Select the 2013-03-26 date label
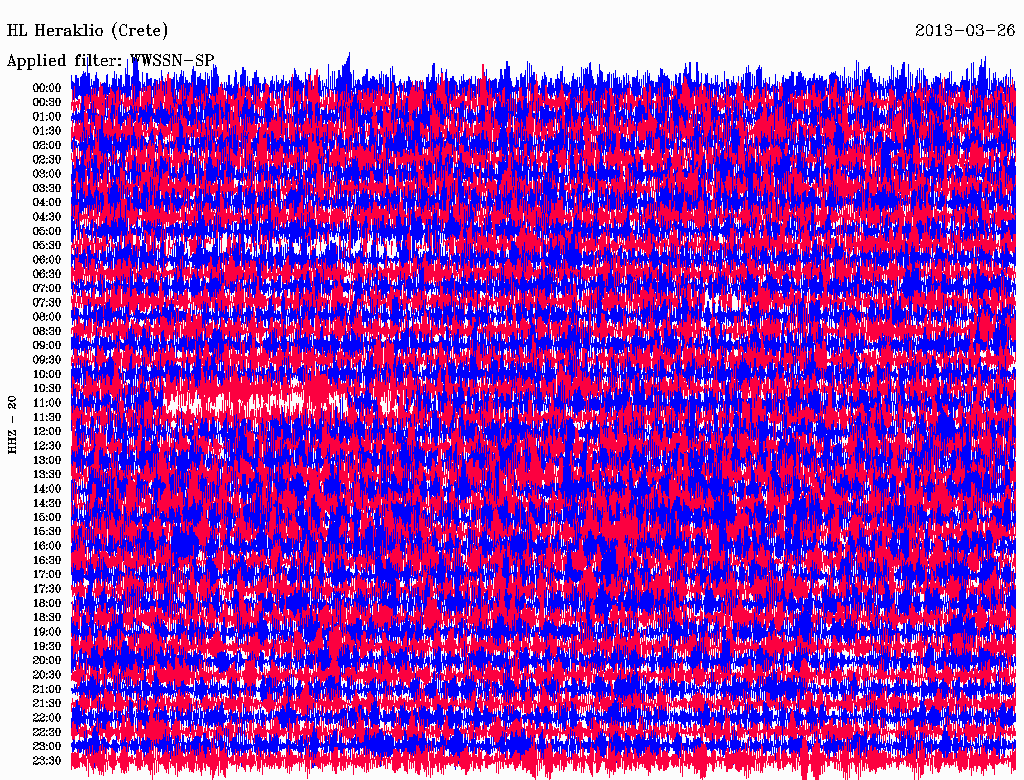Image resolution: width=1024 pixels, height=780 pixels. tap(965, 31)
